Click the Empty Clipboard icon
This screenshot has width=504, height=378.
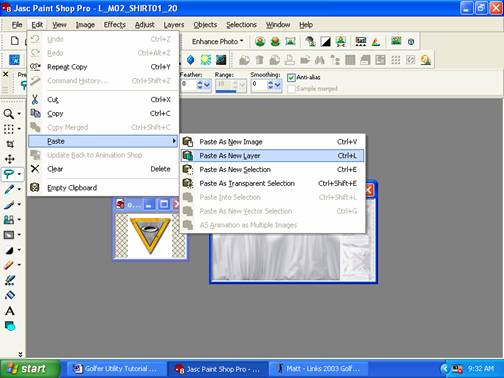35,187
